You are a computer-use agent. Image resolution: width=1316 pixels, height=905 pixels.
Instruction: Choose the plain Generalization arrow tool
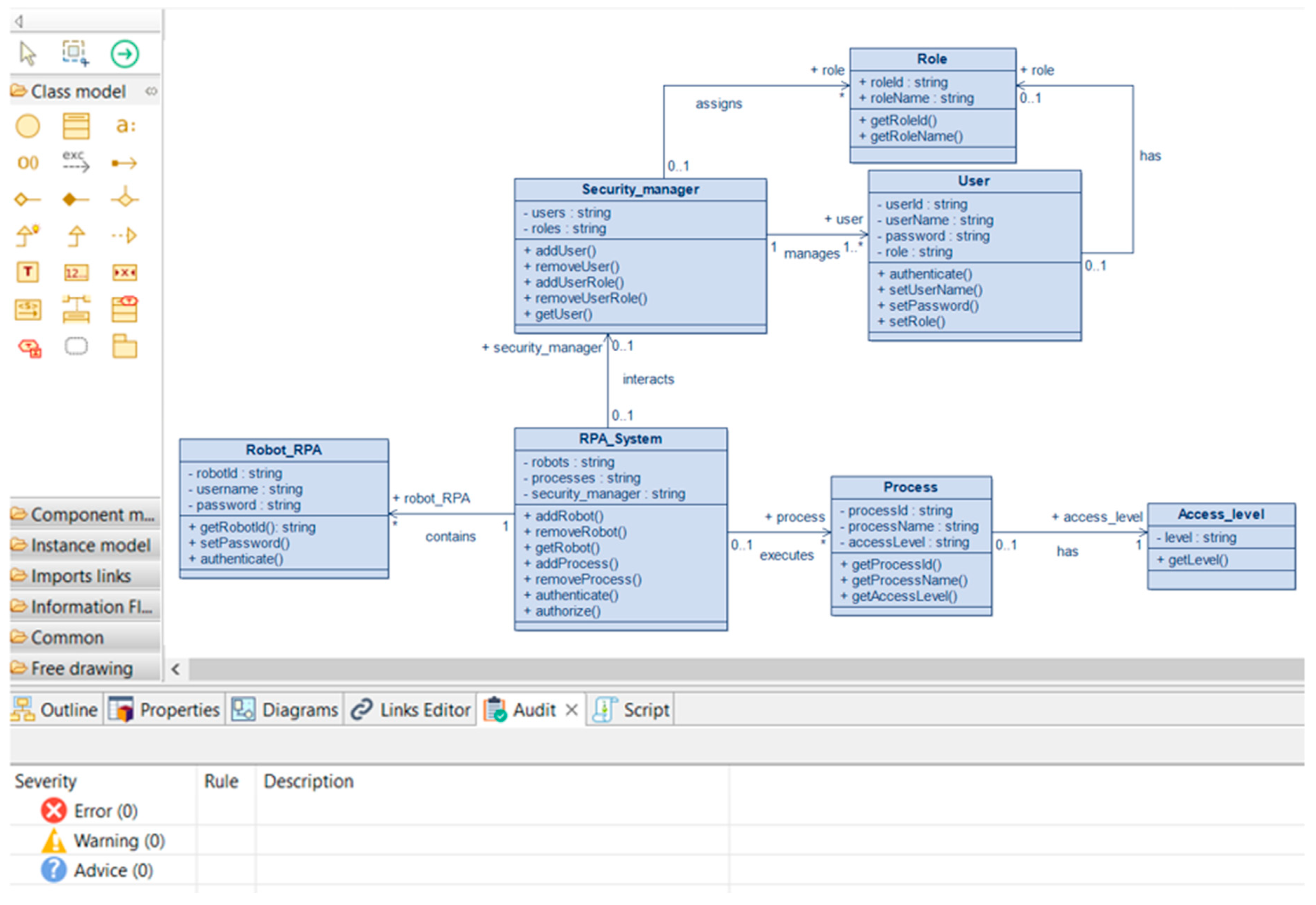(76, 236)
